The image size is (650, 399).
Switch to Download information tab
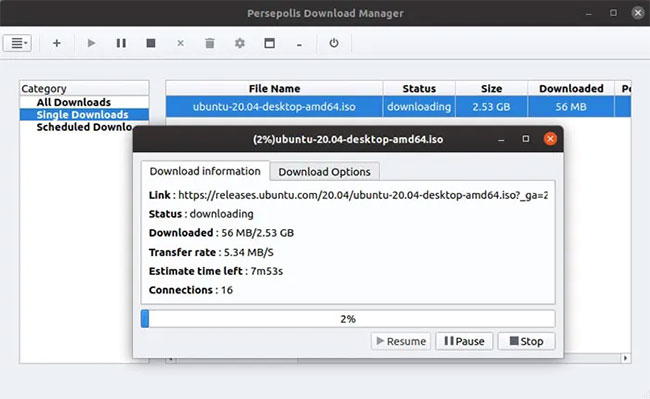(x=205, y=171)
